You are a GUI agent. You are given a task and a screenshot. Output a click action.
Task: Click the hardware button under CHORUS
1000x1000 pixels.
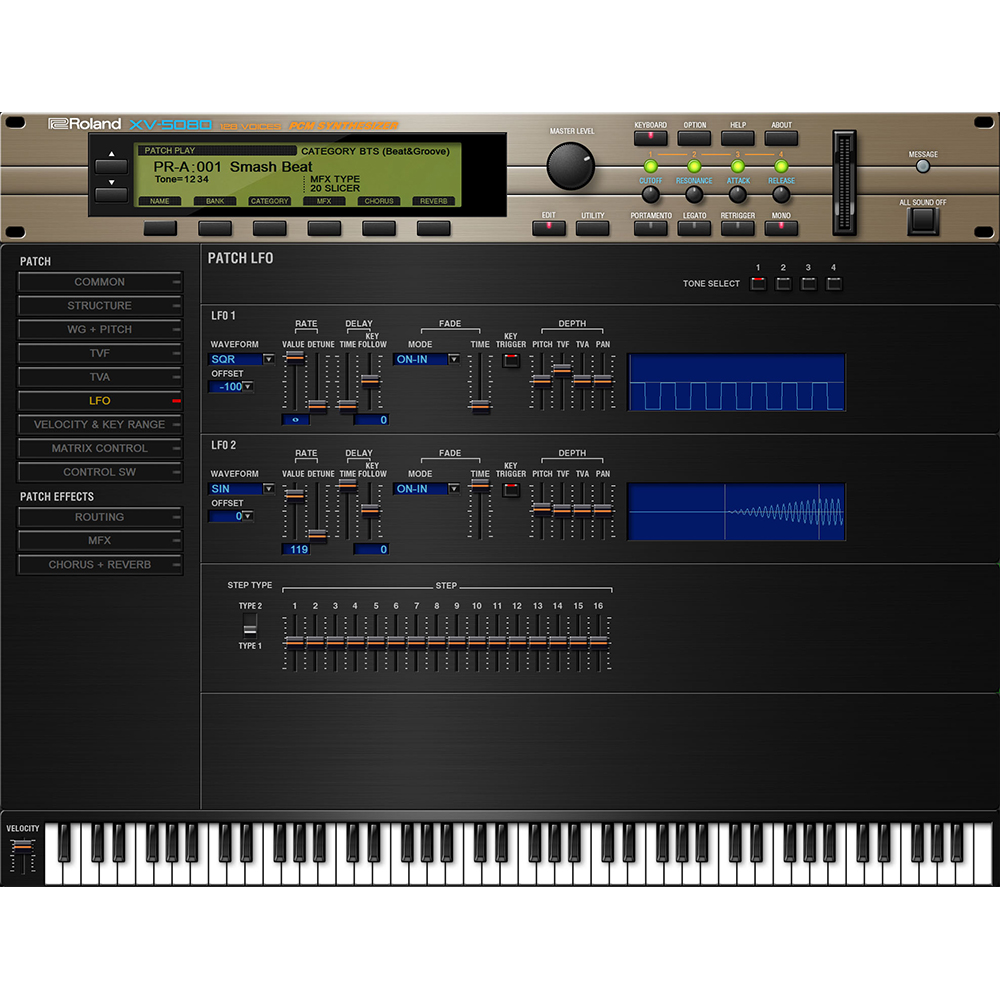379,228
